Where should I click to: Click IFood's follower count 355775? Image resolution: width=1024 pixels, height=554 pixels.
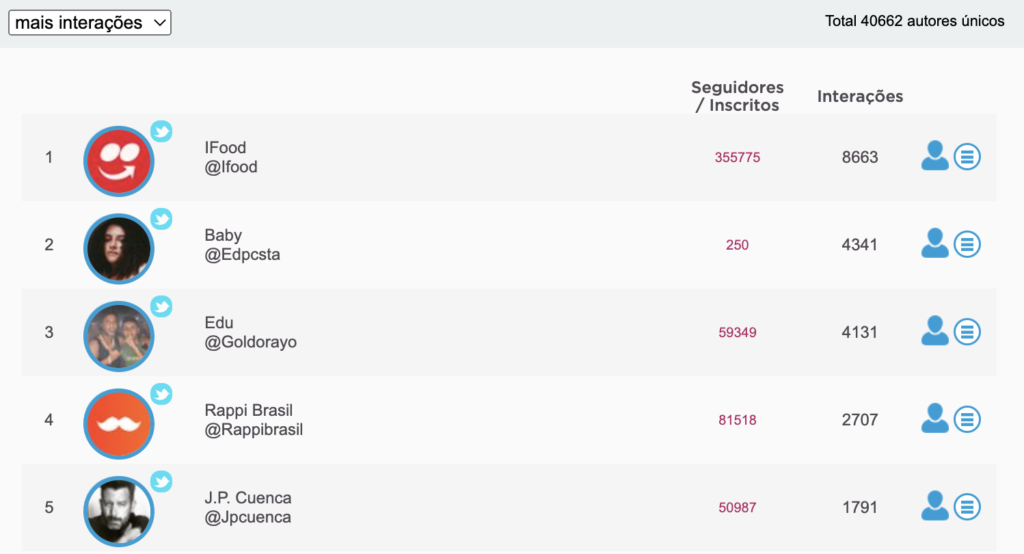737,157
